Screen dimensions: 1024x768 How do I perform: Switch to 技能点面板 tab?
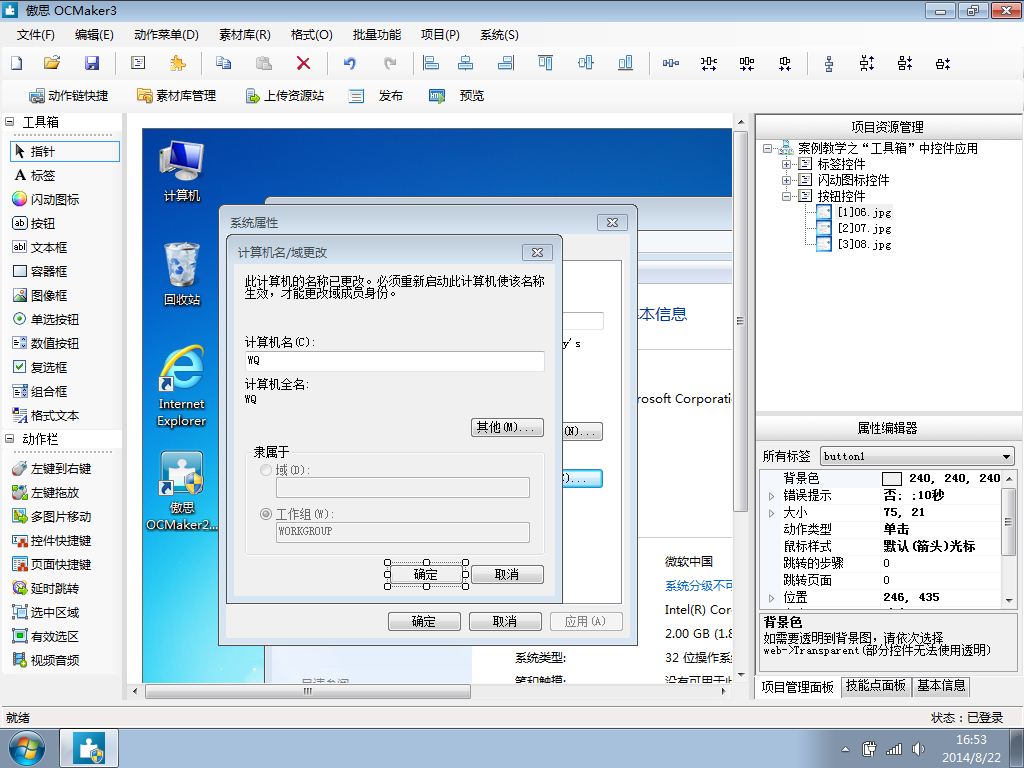tap(875, 686)
